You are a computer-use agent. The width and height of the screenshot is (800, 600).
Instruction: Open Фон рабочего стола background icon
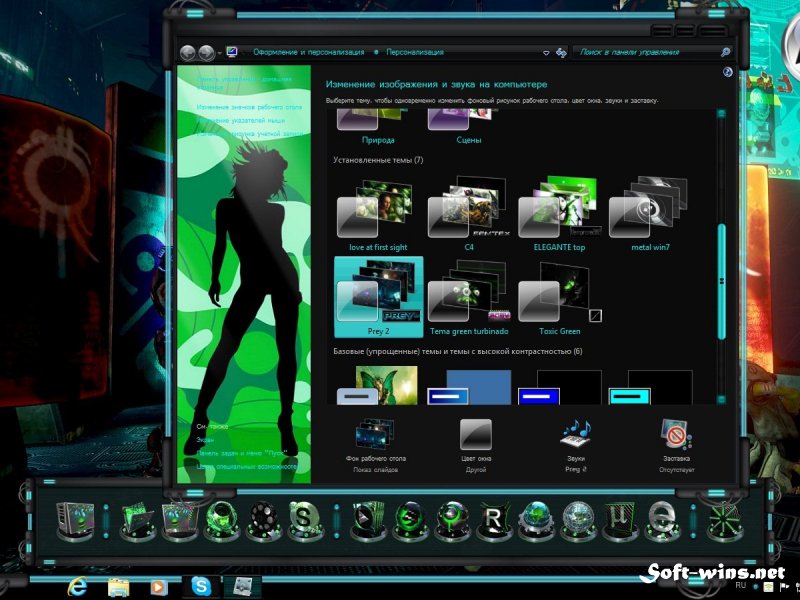tap(375, 434)
